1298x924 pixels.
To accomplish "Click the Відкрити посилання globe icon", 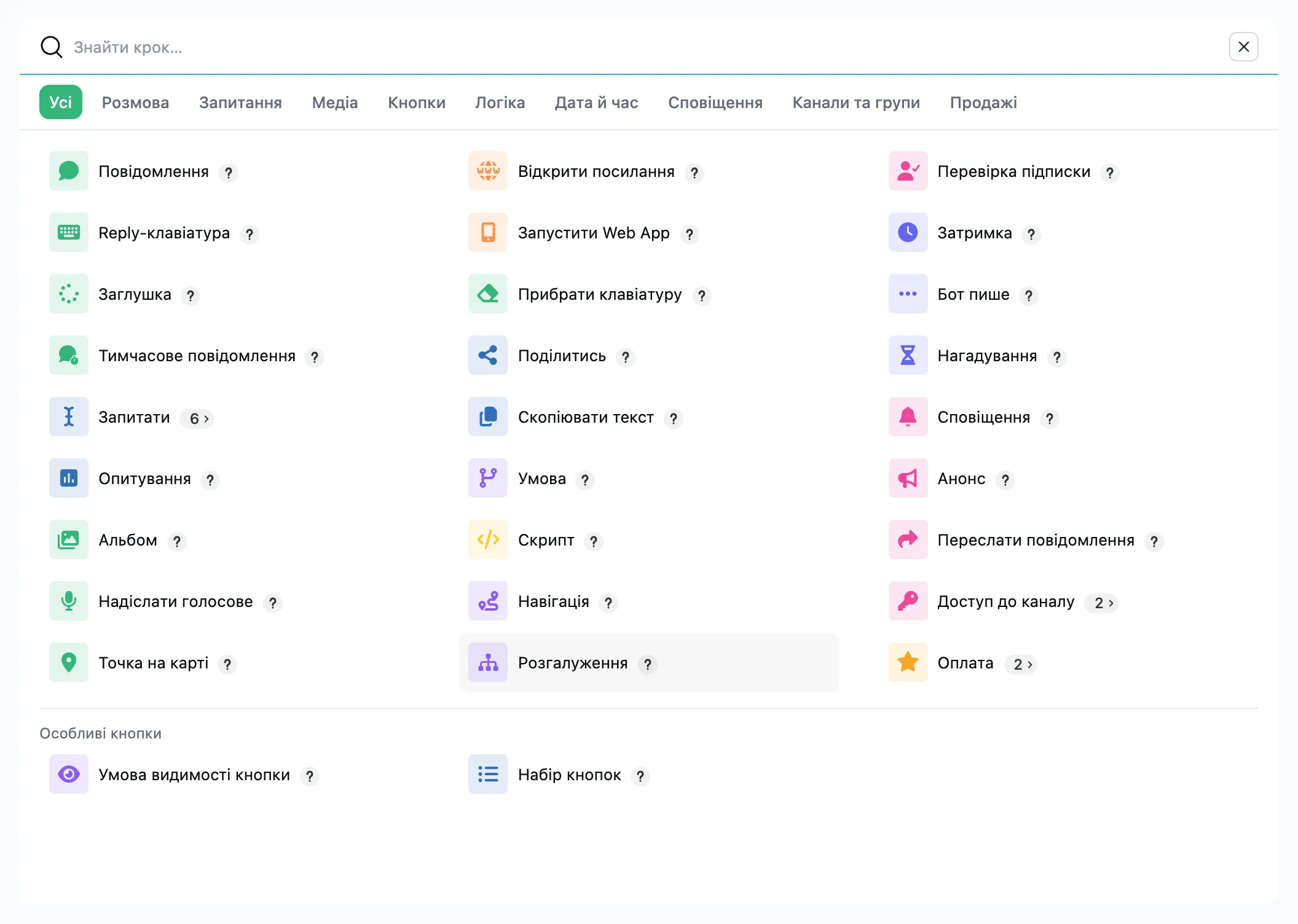I will 488,171.
